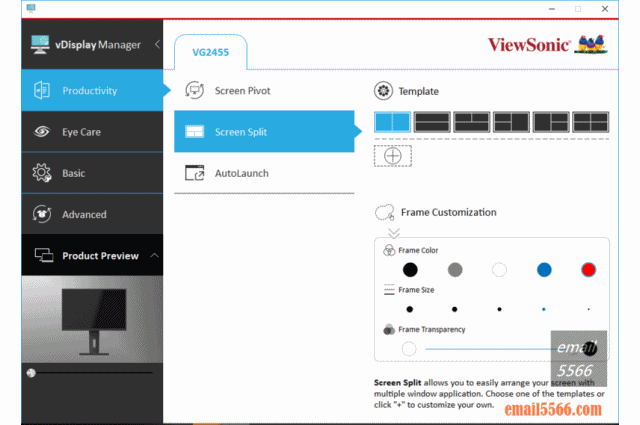
Task: Collapse the Product Preview panel chevron
Action: pos(154,256)
